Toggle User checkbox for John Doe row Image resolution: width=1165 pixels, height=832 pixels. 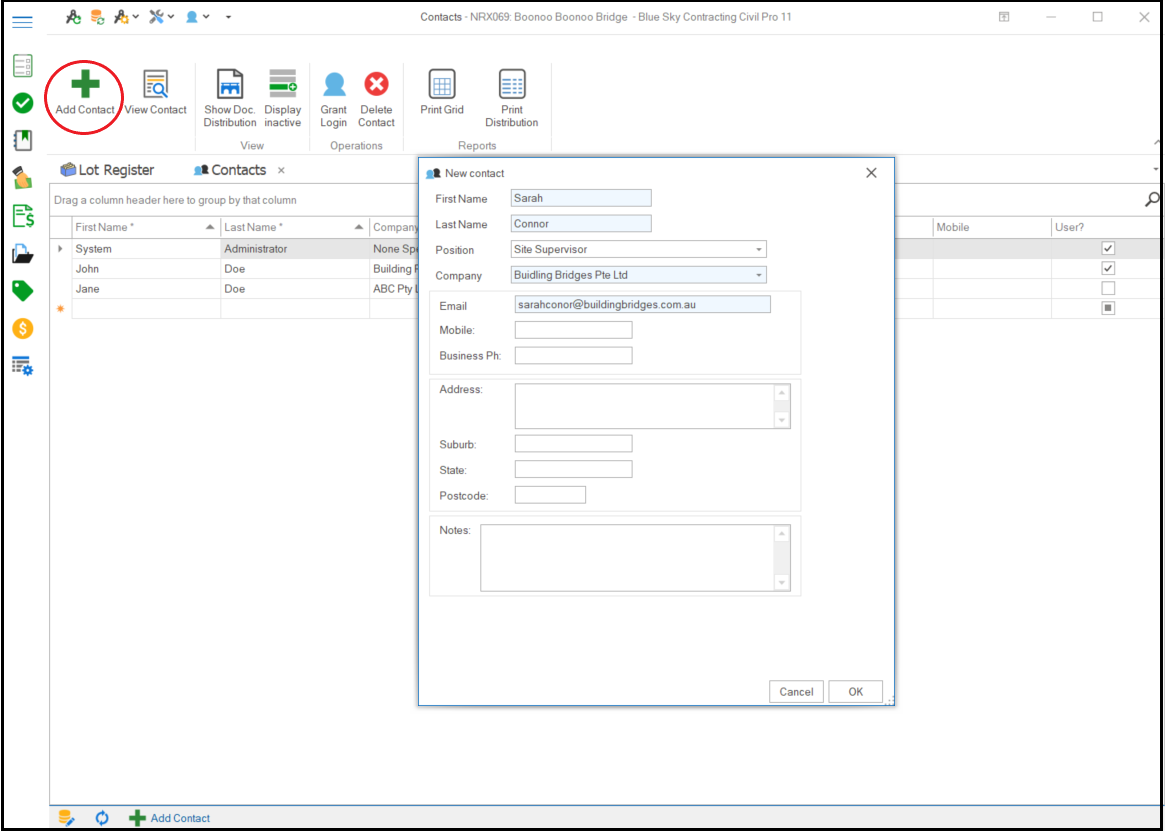1107,269
